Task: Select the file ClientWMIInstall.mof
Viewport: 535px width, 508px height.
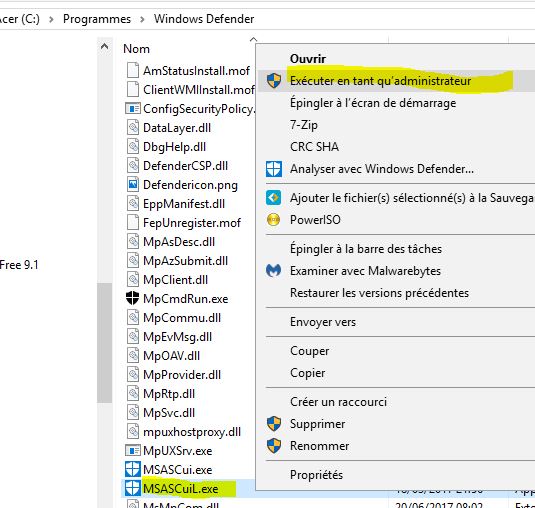Action: [199, 90]
